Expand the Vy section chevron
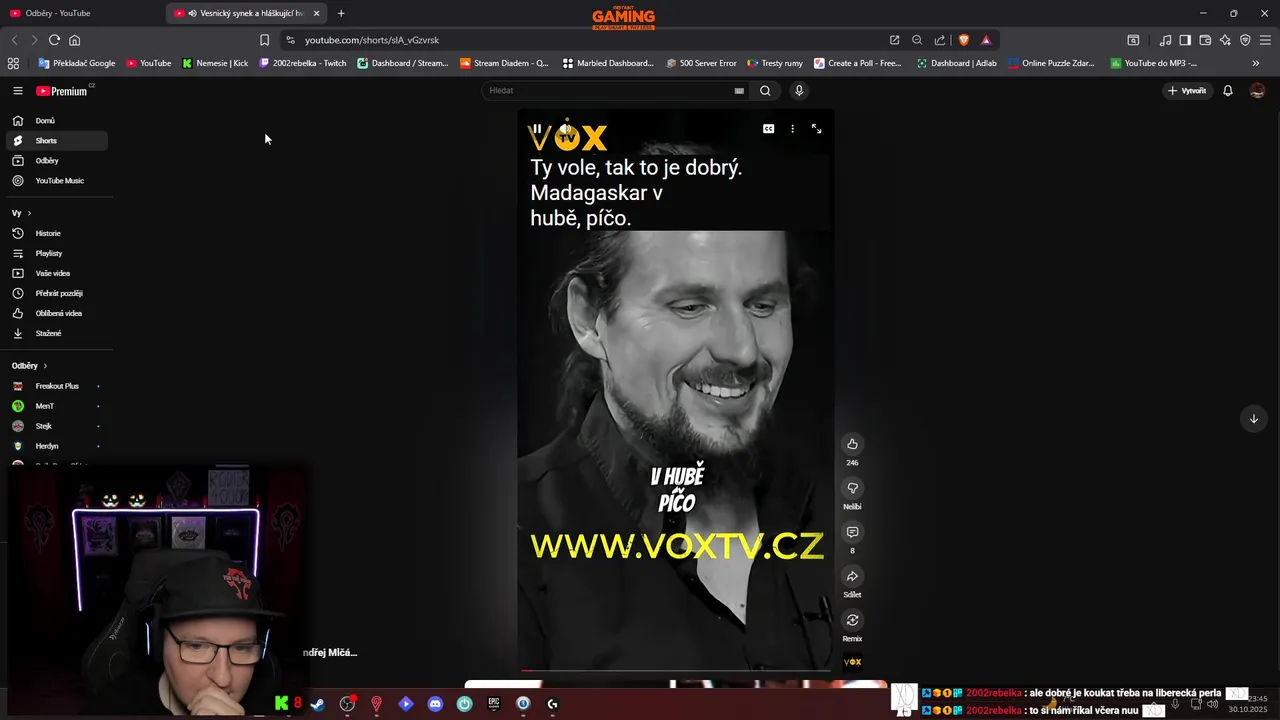Screen dimensions: 1280x720 [x=29, y=213]
